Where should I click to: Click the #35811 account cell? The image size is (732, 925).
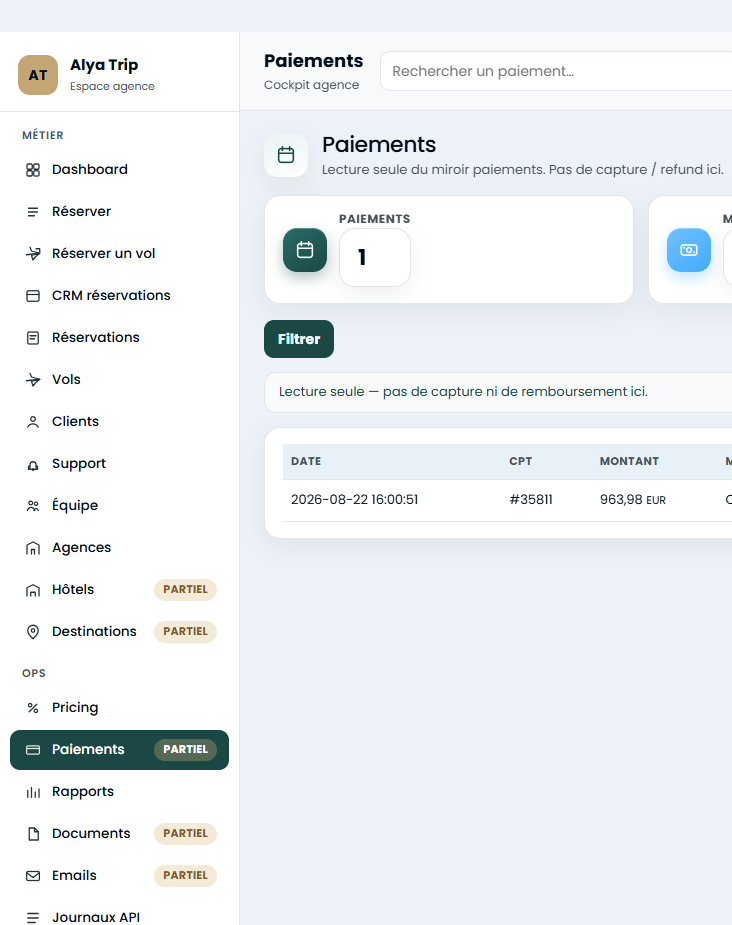531,500
